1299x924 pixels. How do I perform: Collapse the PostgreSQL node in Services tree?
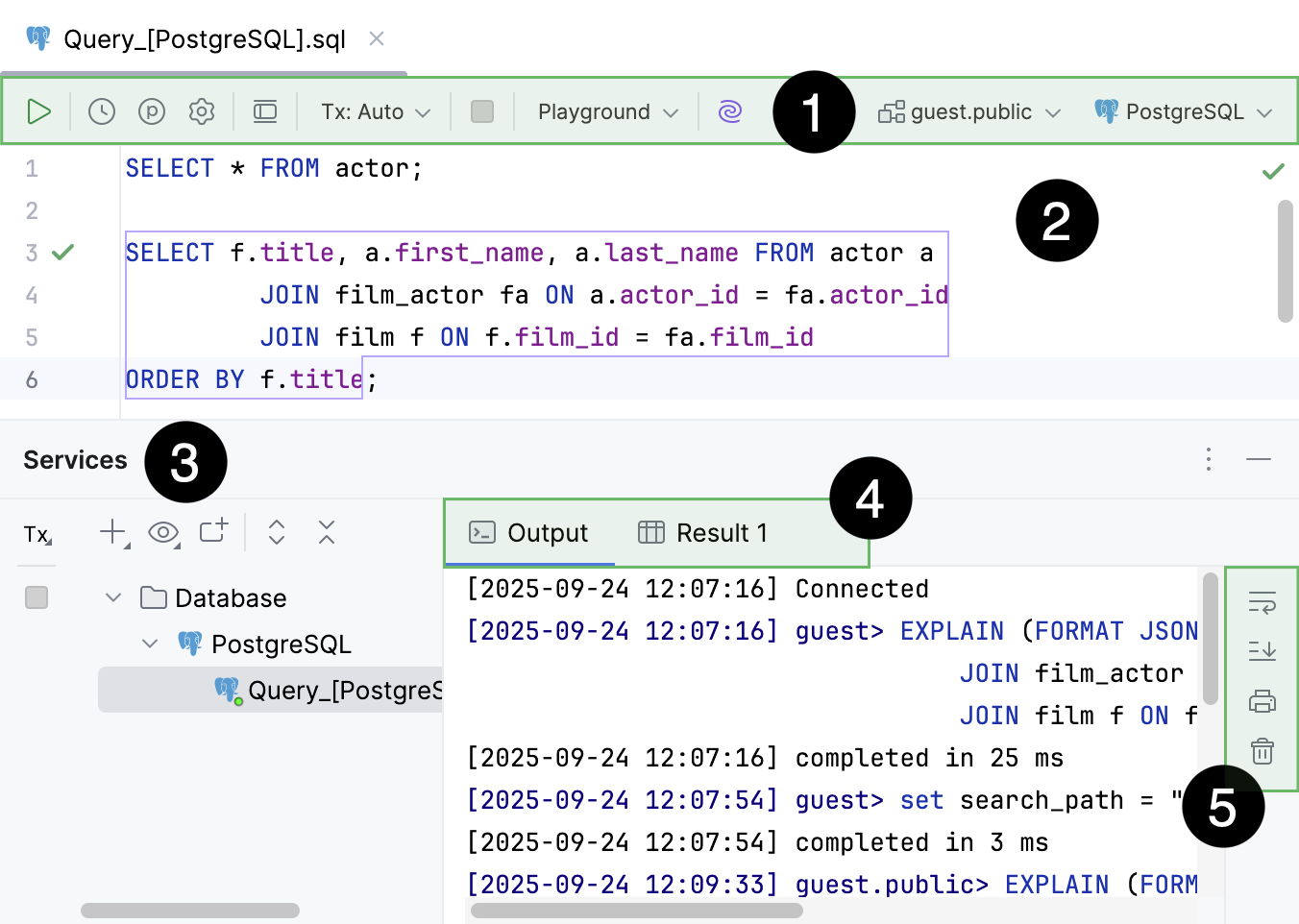[150, 644]
